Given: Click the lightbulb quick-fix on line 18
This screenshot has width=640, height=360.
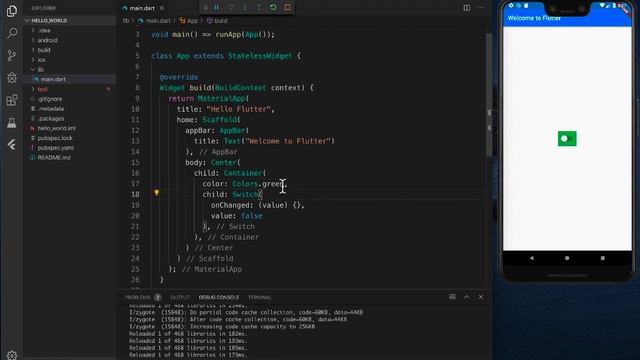Looking at the screenshot, I should (x=156, y=193).
